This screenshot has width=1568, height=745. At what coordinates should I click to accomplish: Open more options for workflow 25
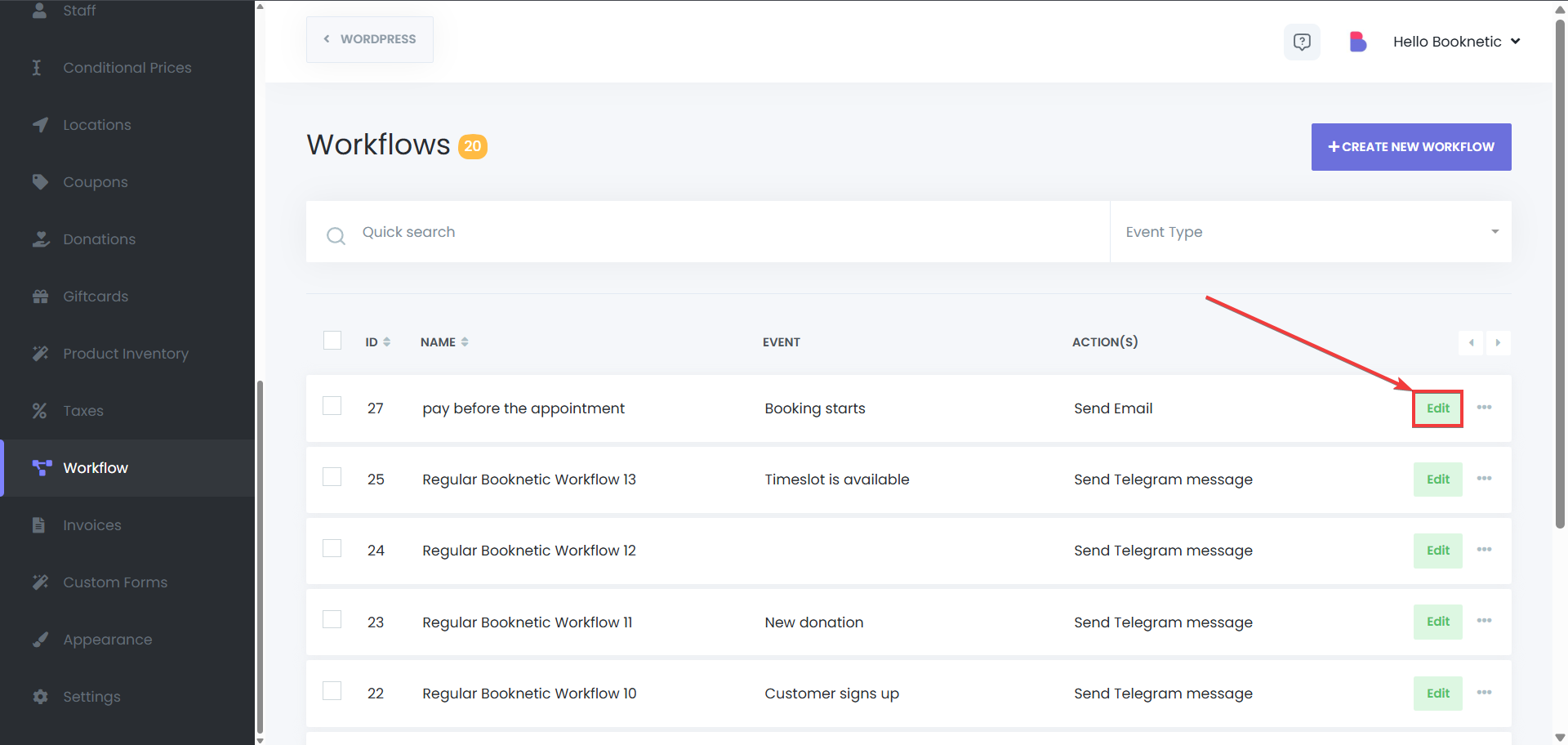coord(1484,479)
